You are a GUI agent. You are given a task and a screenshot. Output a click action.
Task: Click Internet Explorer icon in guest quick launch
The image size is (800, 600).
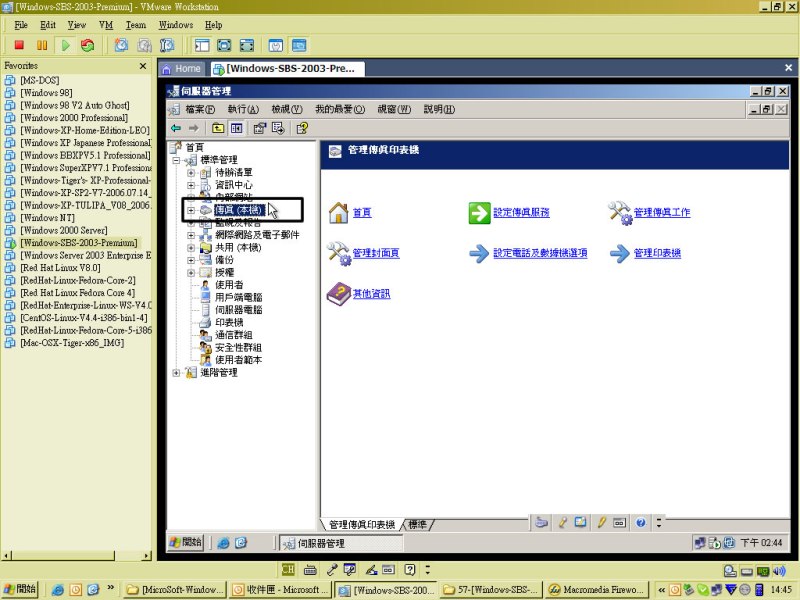(x=223, y=543)
